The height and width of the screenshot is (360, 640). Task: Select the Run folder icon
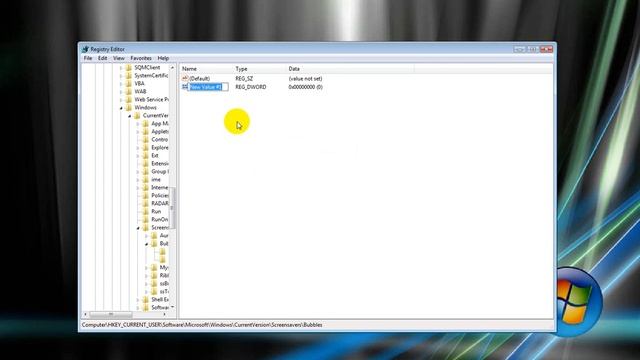[146, 211]
